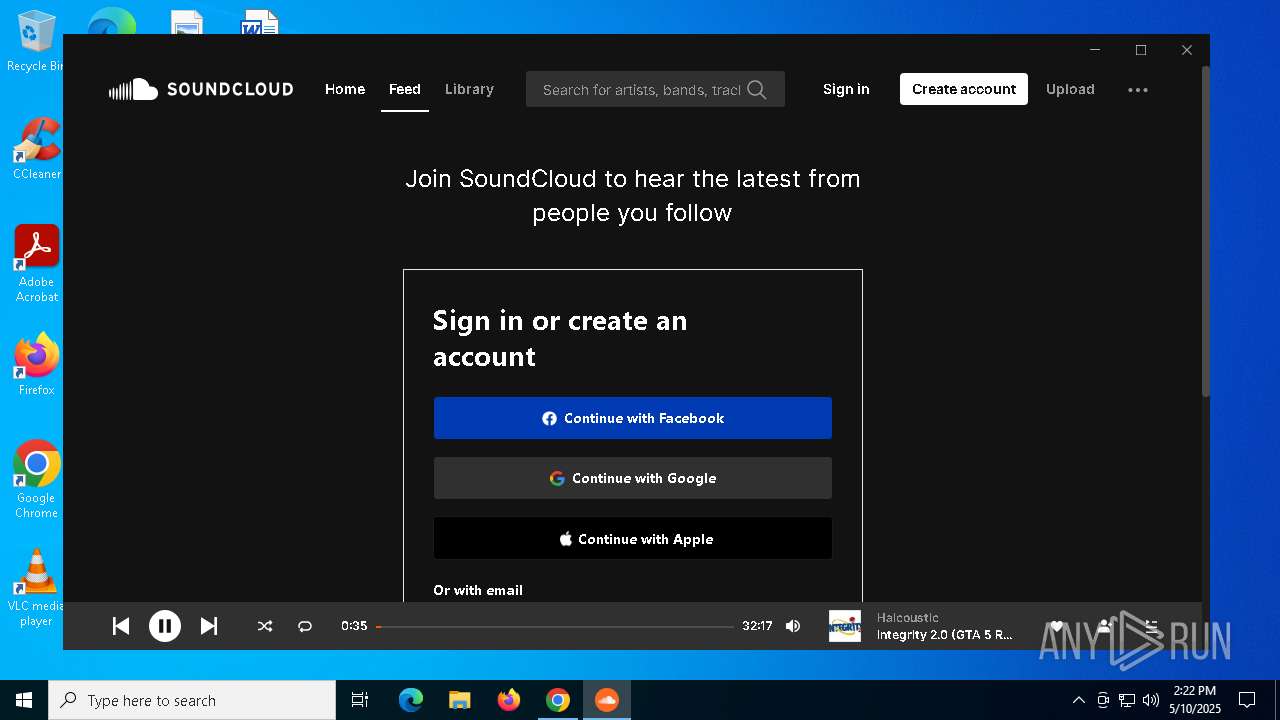
Task: Open Firefox from the taskbar
Action: (509, 700)
